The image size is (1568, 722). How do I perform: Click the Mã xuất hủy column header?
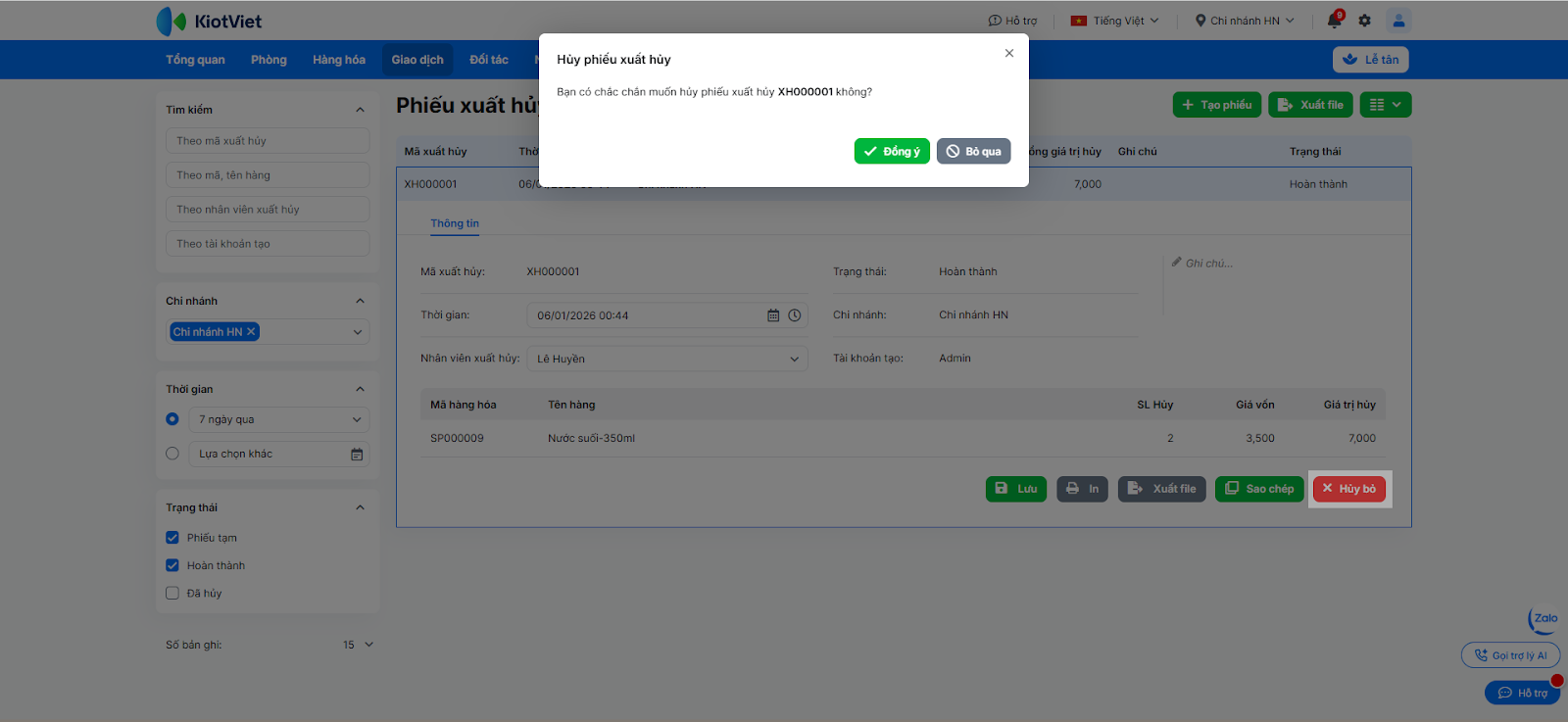(x=435, y=152)
